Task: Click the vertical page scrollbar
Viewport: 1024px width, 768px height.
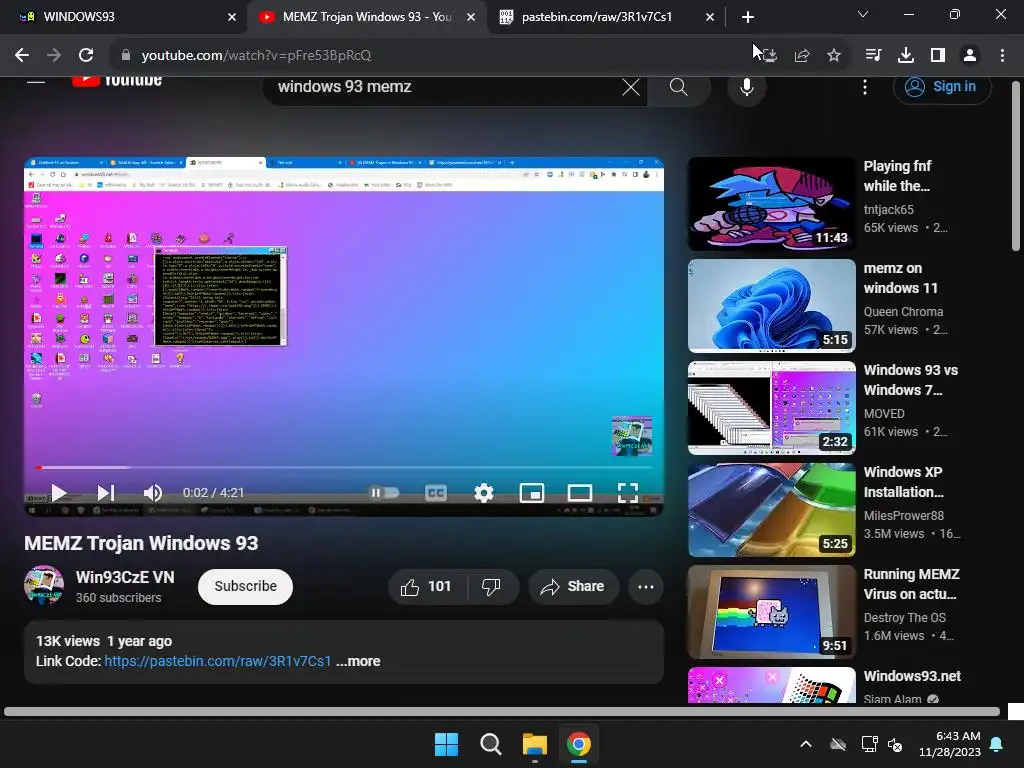Action: [1015, 166]
